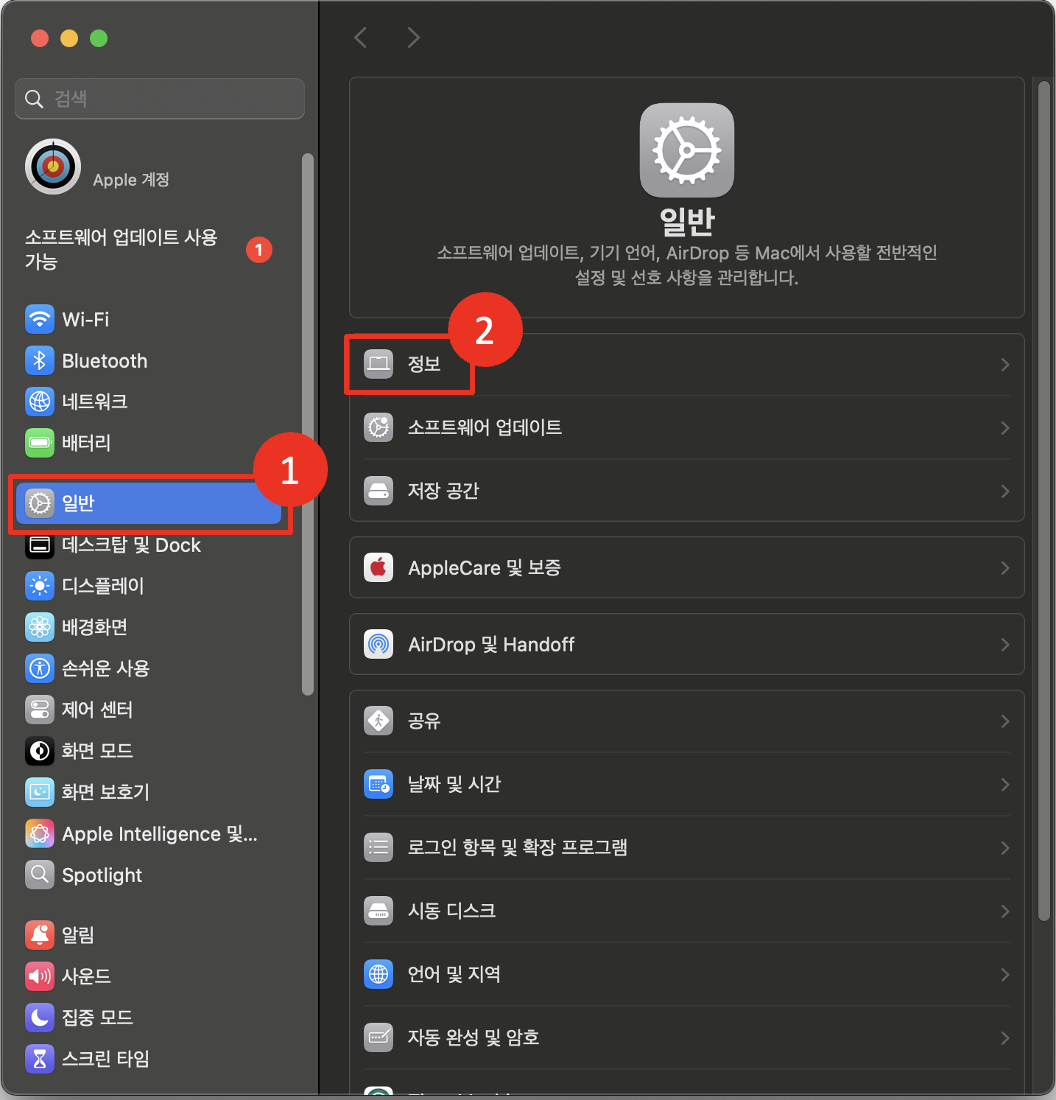The height and width of the screenshot is (1100, 1056).
Task: Go back with the left arrow button
Action: [361, 37]
